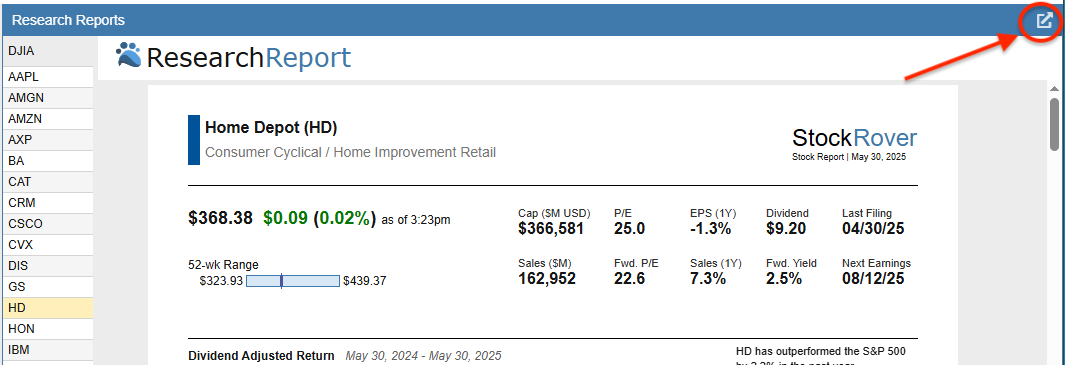This screenshot has height=365, width=1065.
Task: Click the report vertical scrollbar thumb
Action: click(1054, 124)
